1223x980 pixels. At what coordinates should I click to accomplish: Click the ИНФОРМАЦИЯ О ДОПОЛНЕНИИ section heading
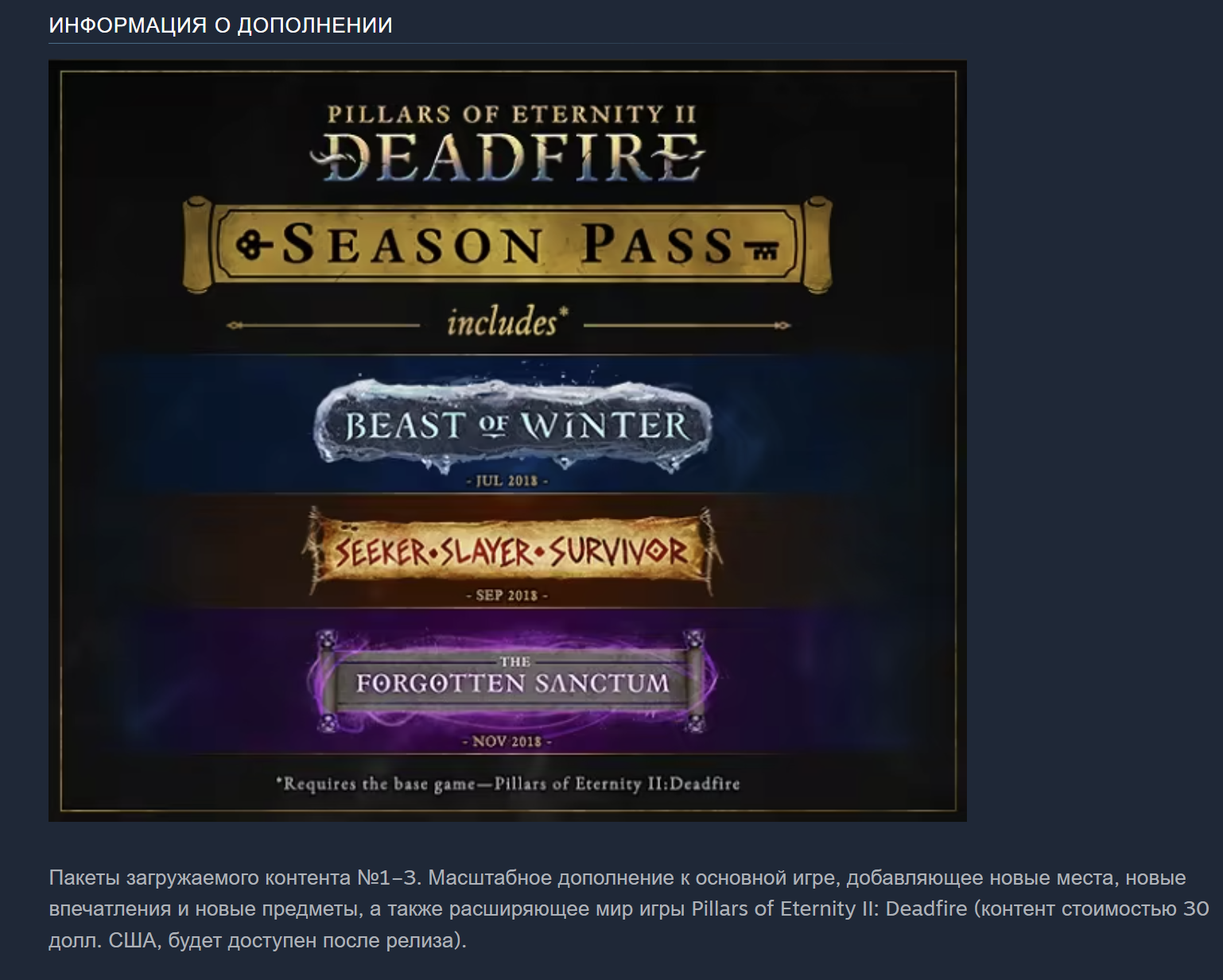pos(220,25)
